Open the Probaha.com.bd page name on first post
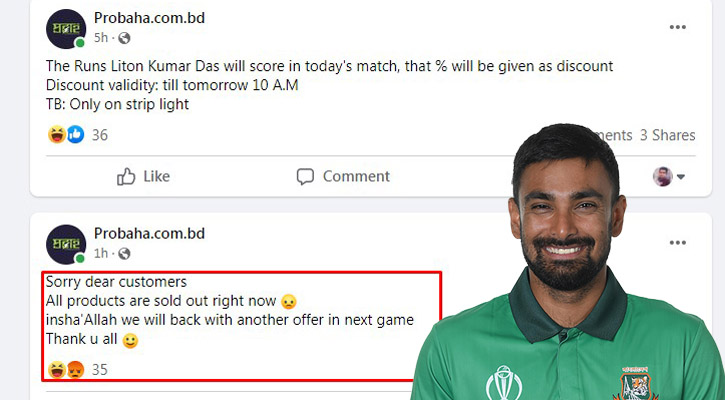 tap(149, 18)
